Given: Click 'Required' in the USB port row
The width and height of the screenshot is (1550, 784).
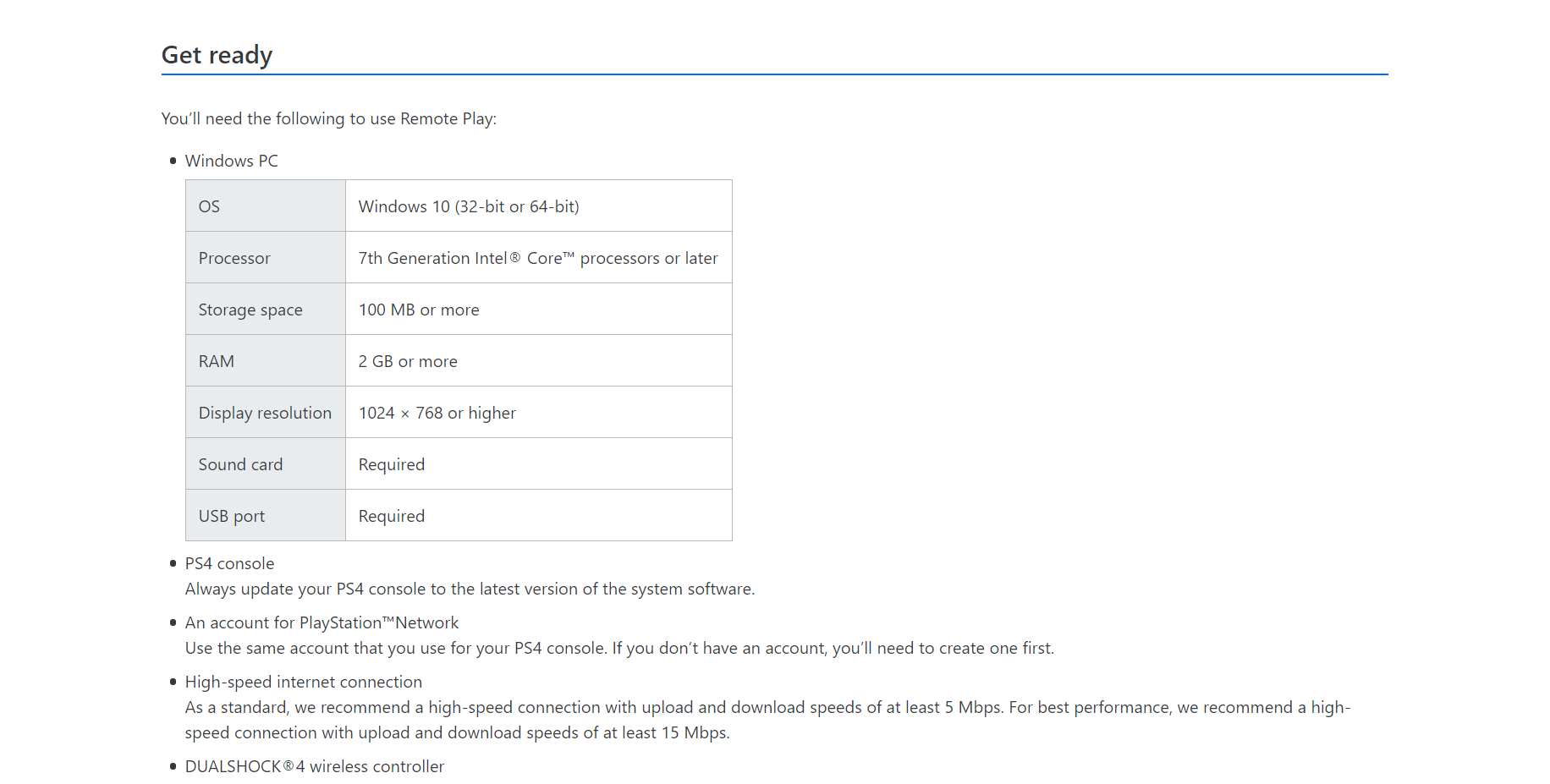Looking at the screenshot, I should coord(392,517).
